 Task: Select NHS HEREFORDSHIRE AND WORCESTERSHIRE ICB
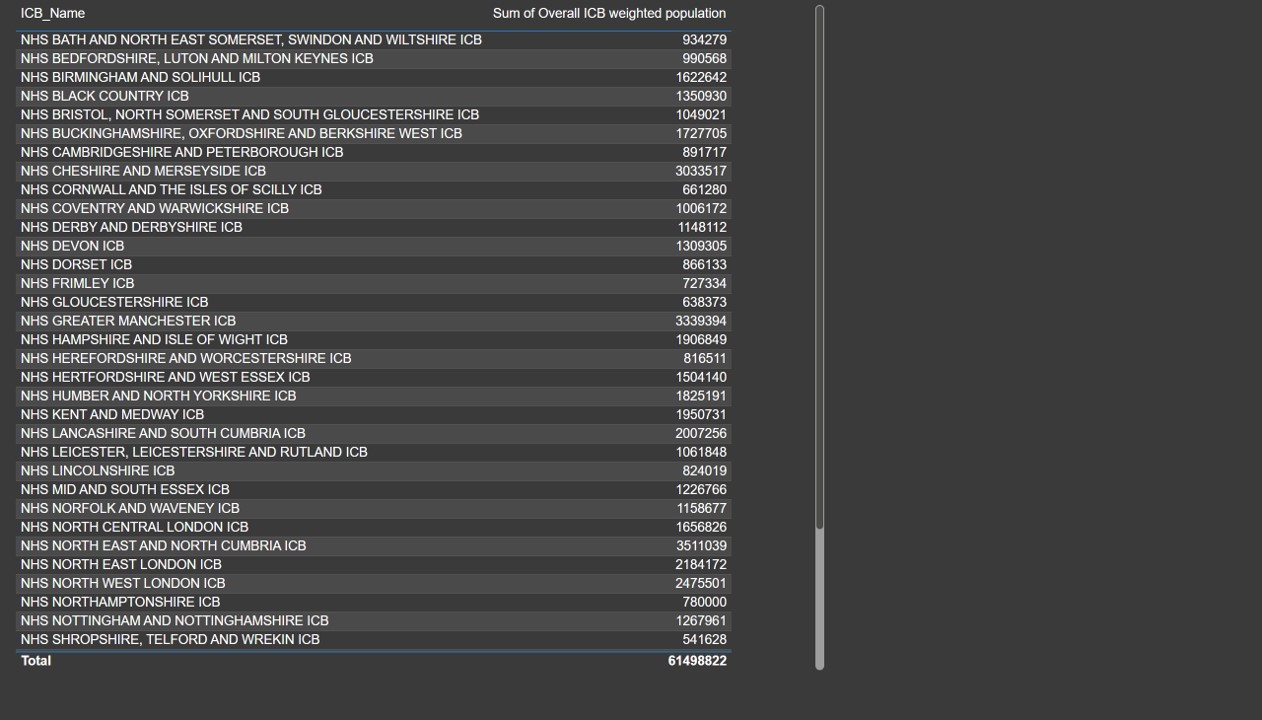coord(186,358)
